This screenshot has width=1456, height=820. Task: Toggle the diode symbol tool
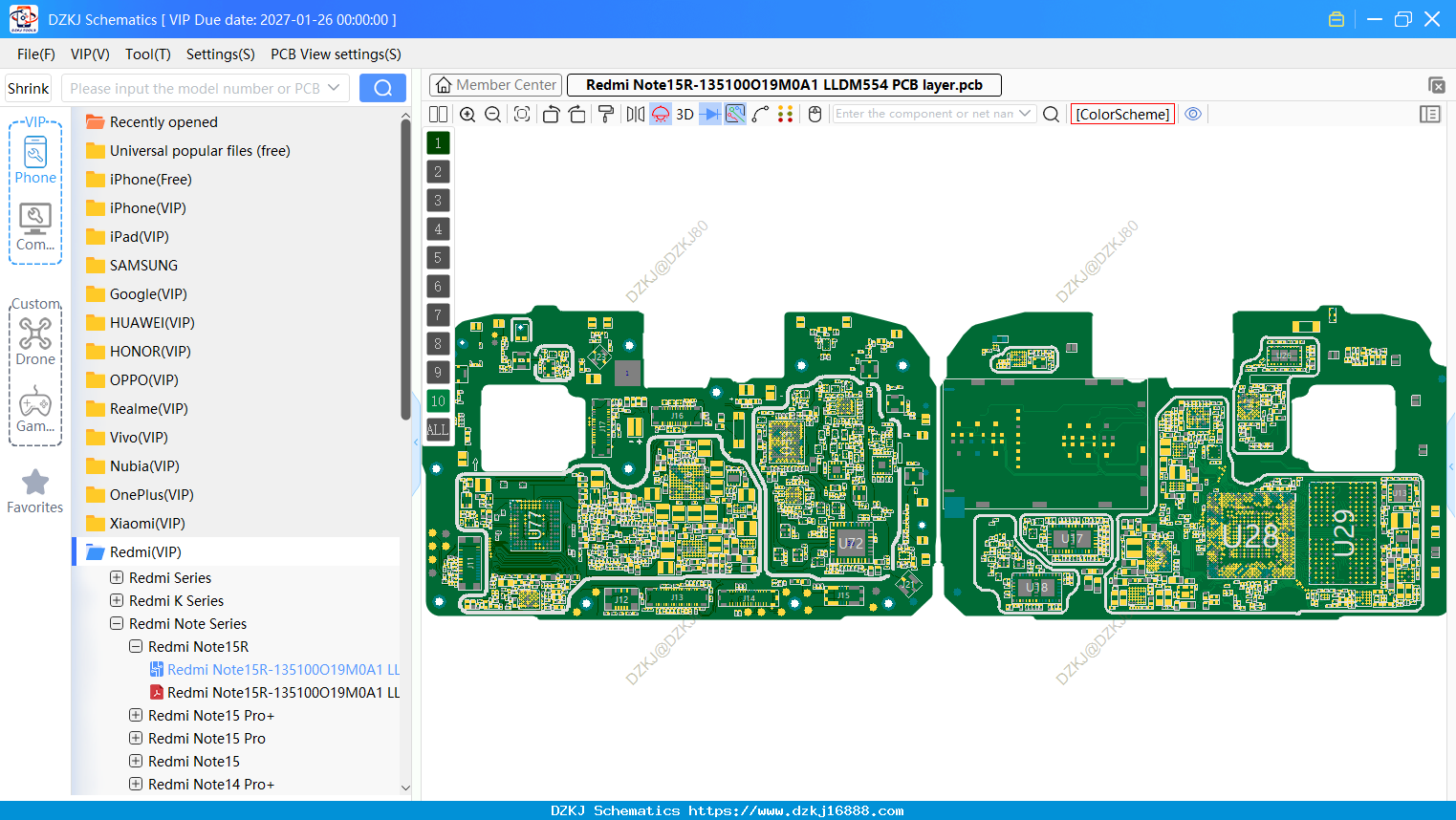click(710, 114)
